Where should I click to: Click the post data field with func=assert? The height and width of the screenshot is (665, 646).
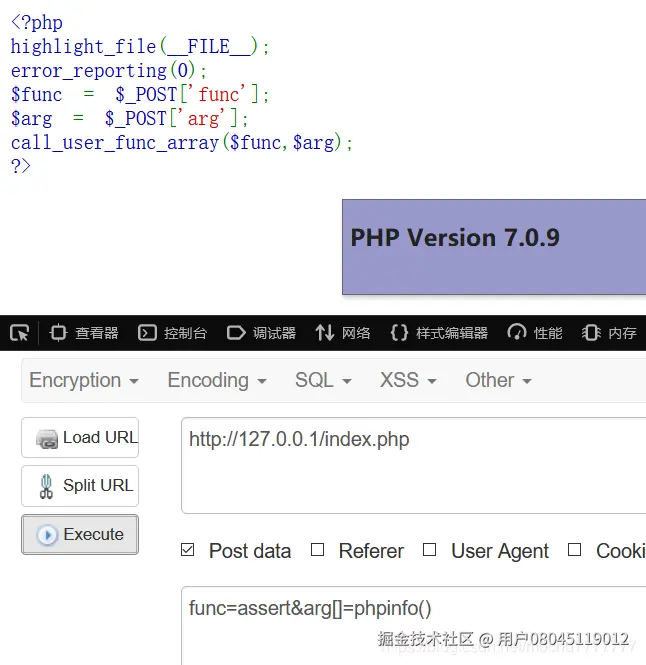[414, 626]
